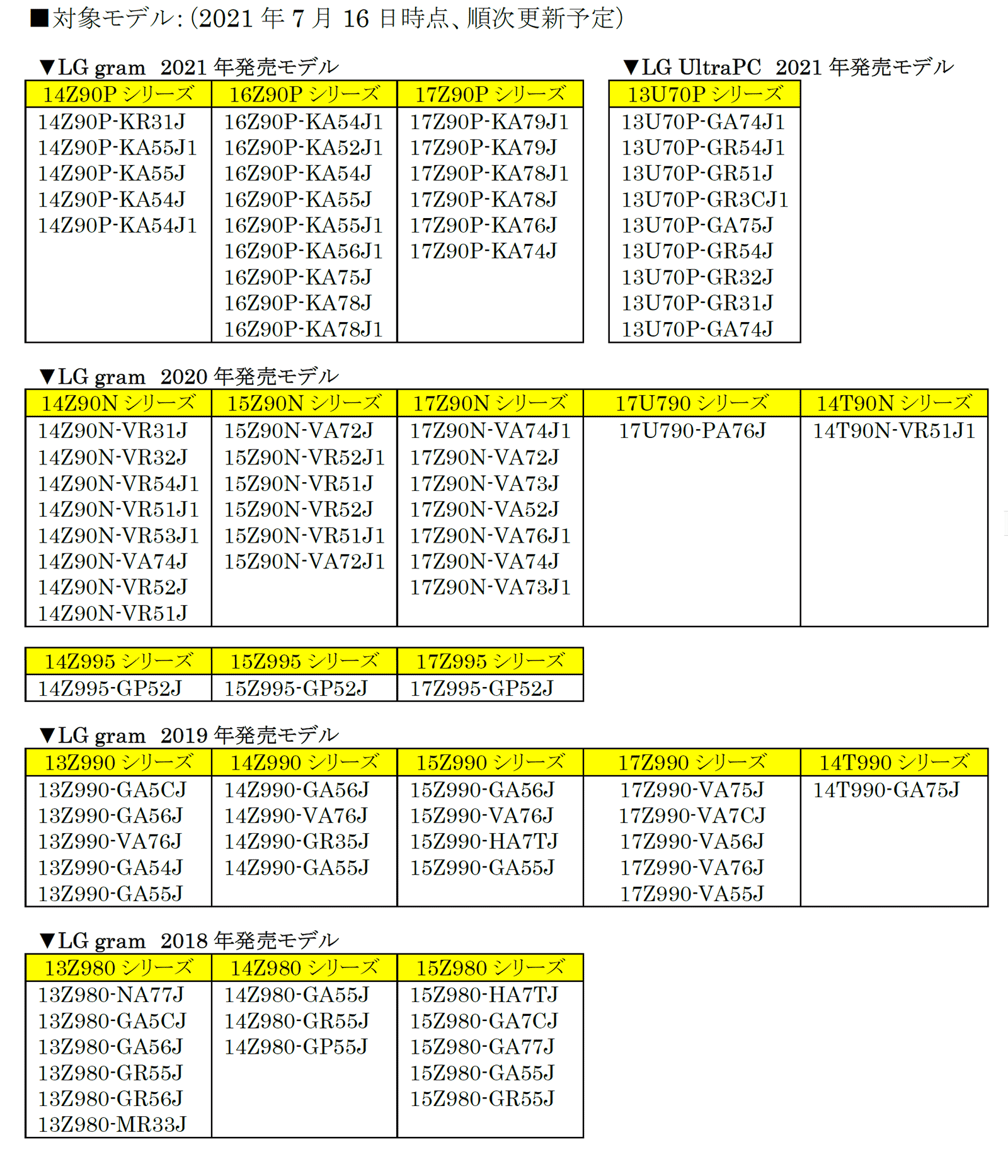This screenshot has width=1008, height=1176.
Task: Select model 17Z90N-VA73J1
Action: coord(490,587)
